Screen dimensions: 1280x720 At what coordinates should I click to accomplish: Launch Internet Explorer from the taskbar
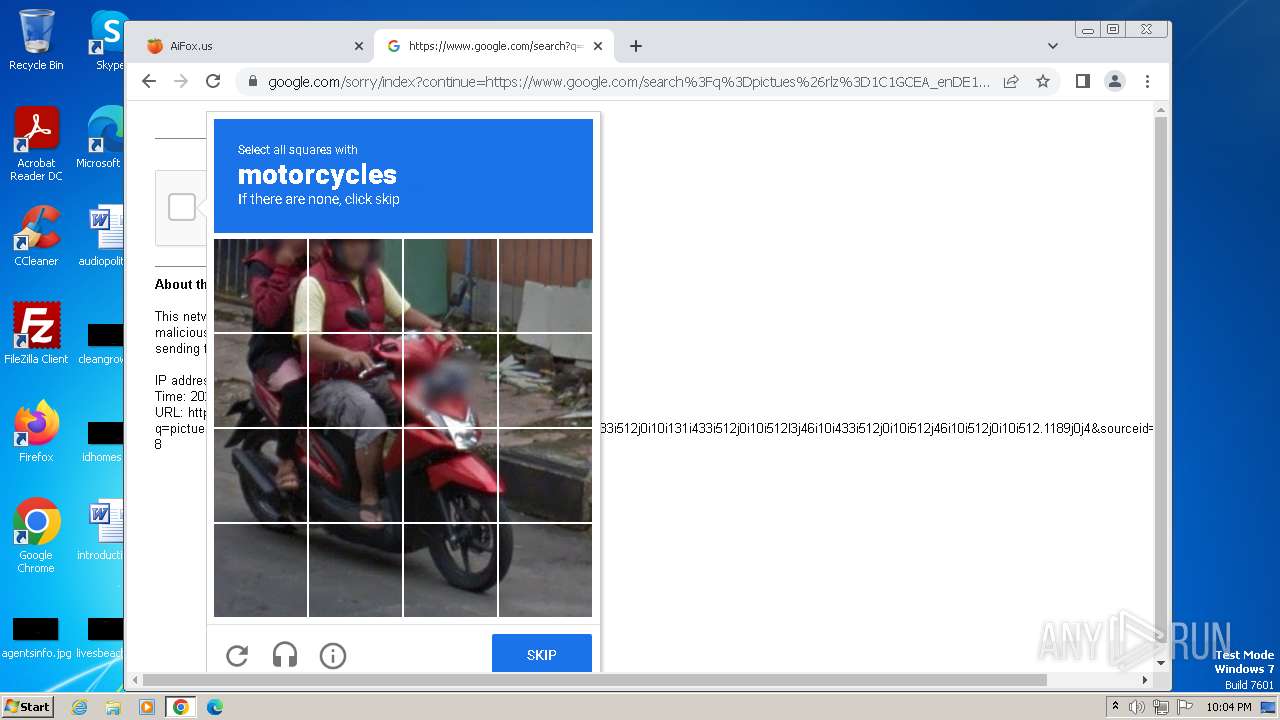(x=80, y=707)
